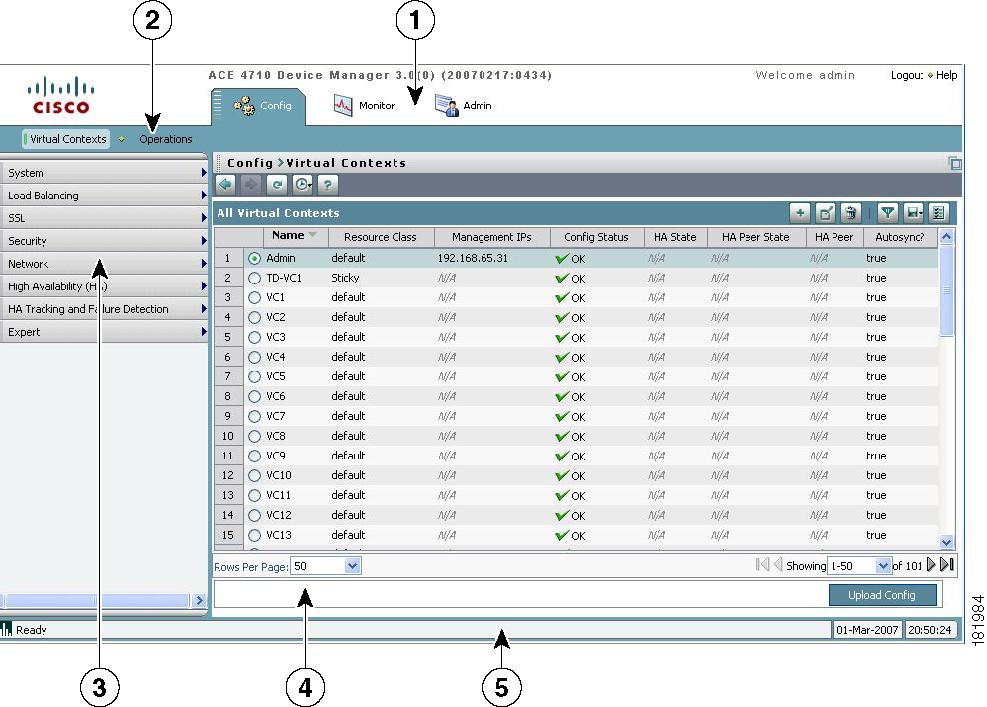Refresh the Virtual Contexts view
This screenshot has width=987, height=707.
pyautogui.click(x=277, y=184)
